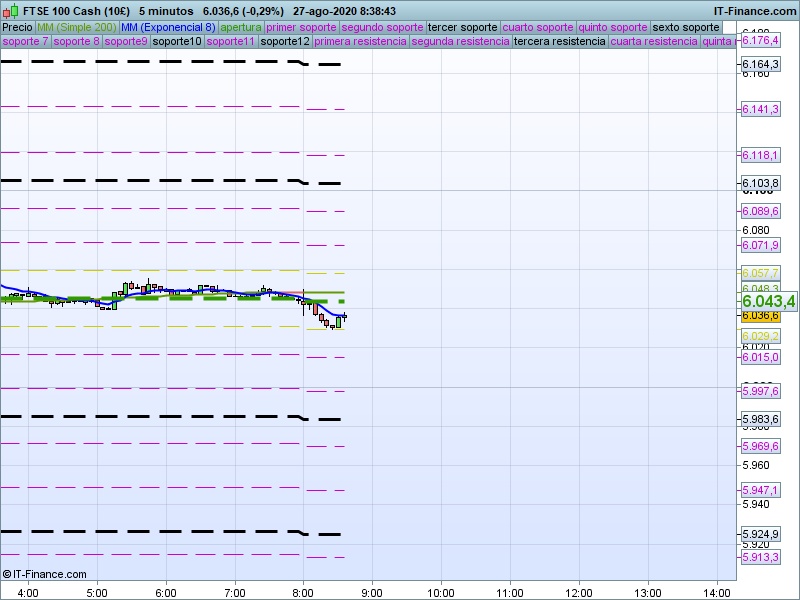Screen dimensions: 800x600
Task: Click the 6:00 mark on time axis
Action: point(166,592)
